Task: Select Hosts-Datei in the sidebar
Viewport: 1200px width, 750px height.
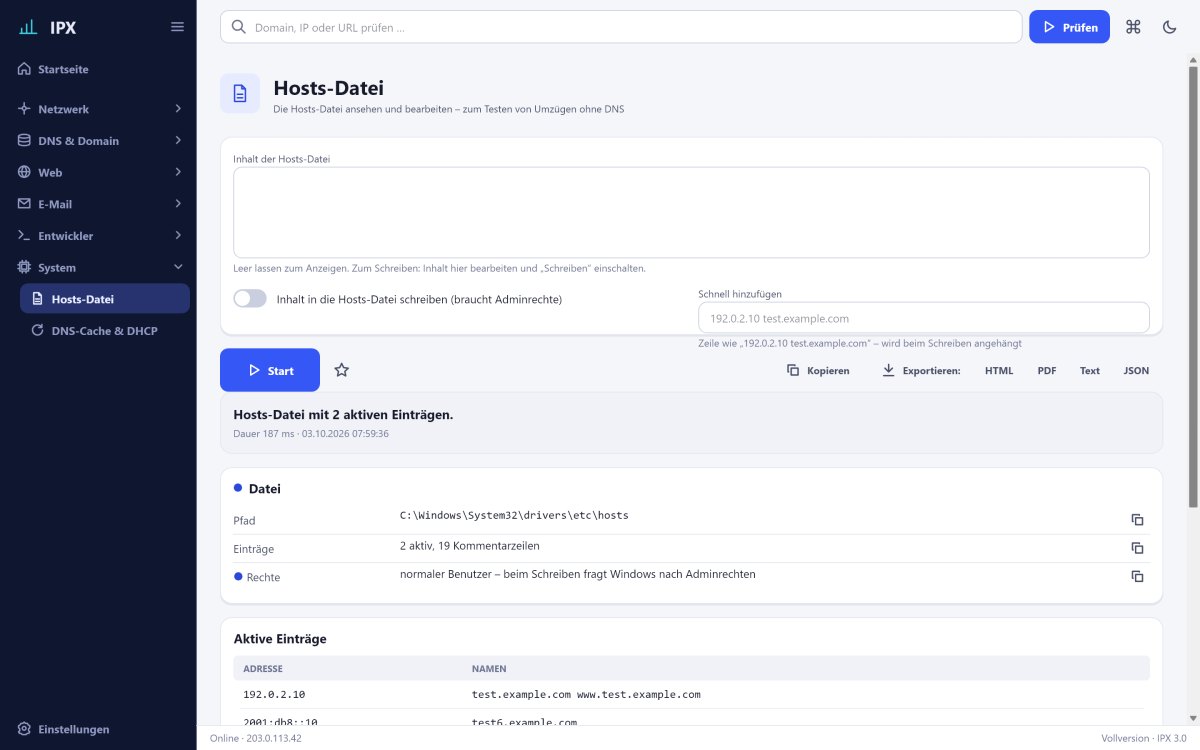Action: tap(105, 299)
